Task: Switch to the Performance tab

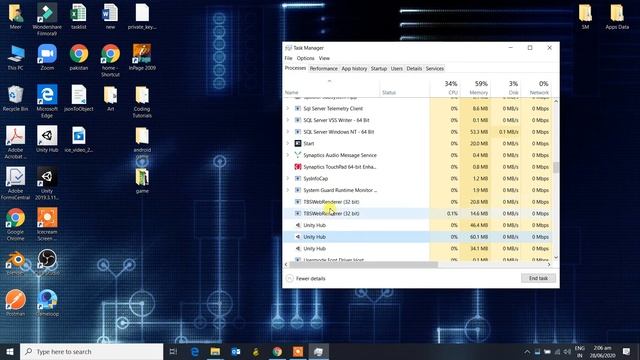Action: [323, 69]
